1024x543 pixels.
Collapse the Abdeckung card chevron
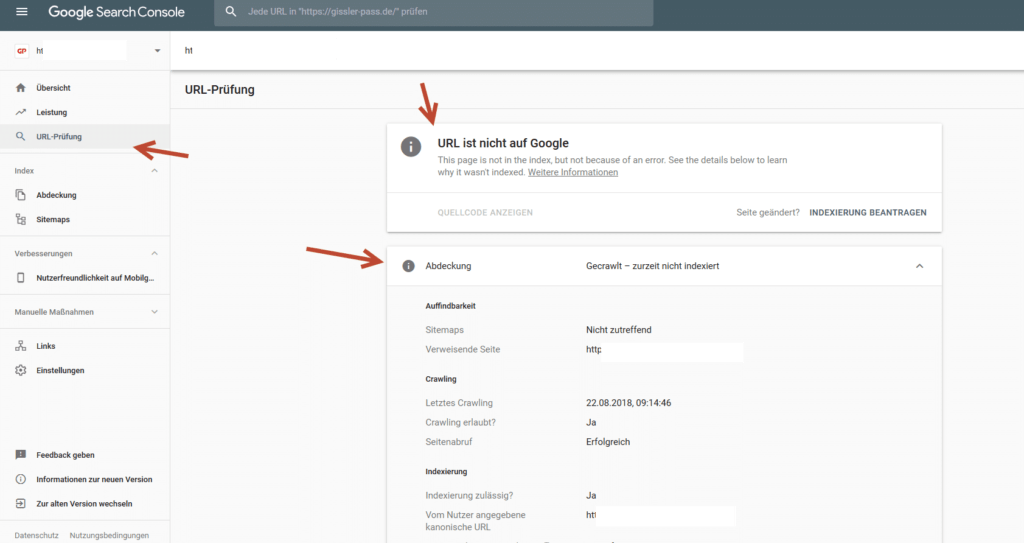(920, 266)
